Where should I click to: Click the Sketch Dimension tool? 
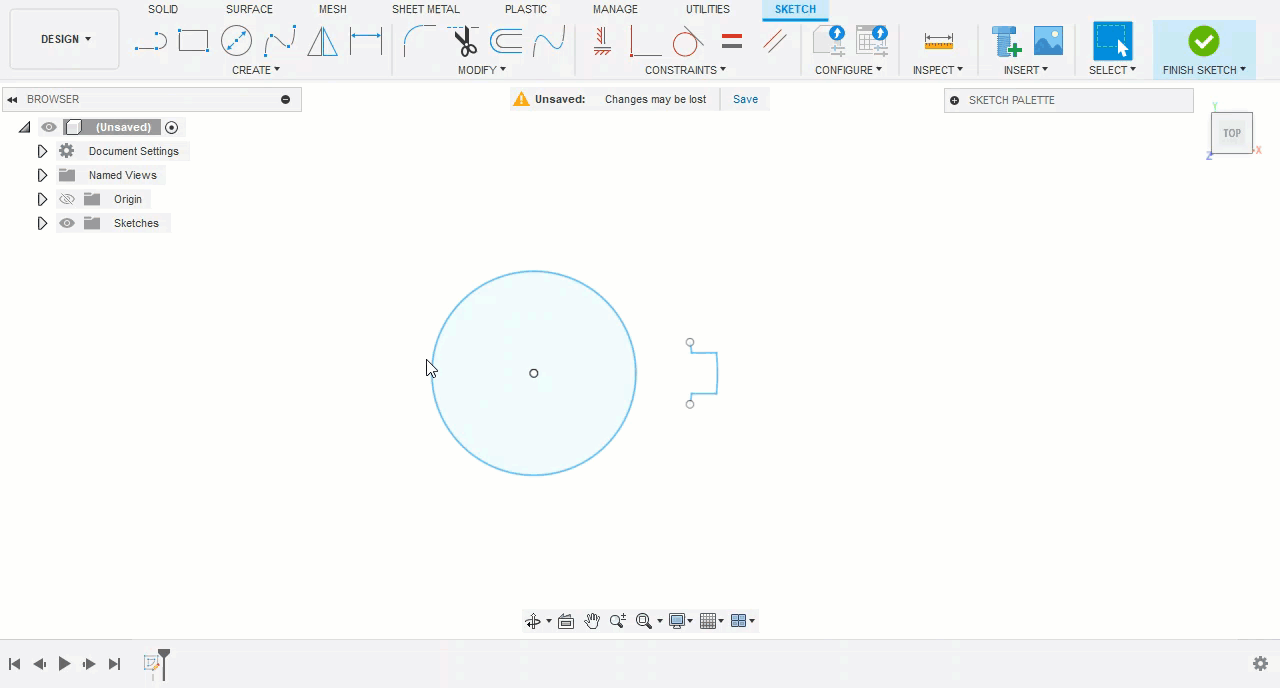coord(366,42)
